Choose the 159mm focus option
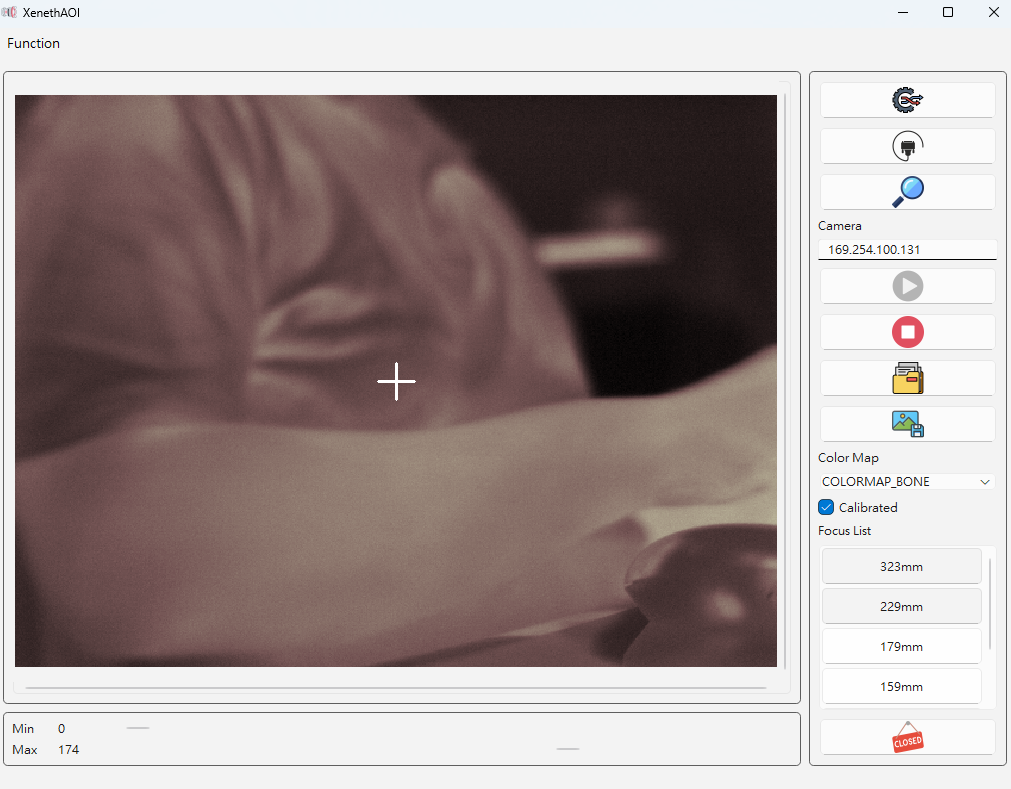This screenshot has width=1011, height=789. 901,687
